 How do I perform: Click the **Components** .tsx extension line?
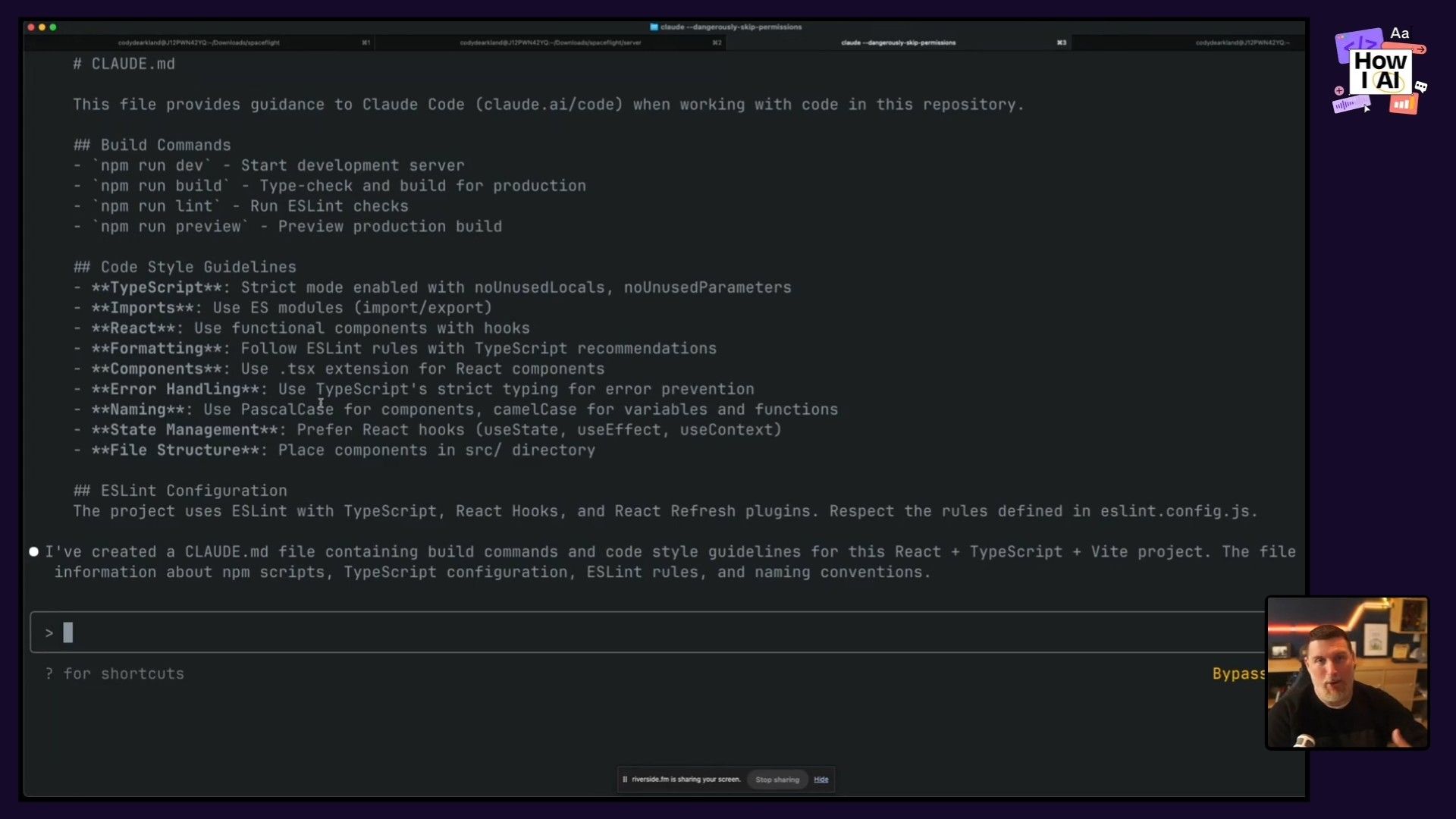(339, 370)
